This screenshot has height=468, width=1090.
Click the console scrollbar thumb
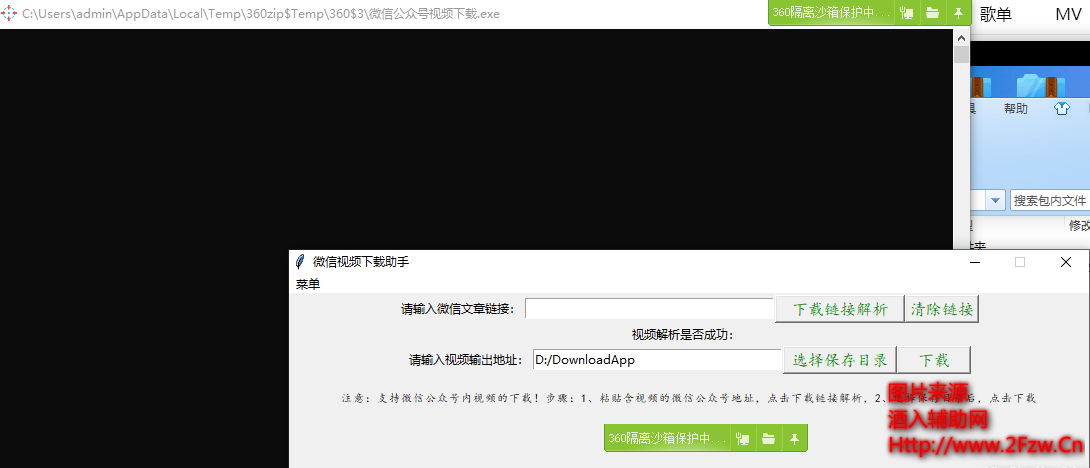click(x=961, y=55)
